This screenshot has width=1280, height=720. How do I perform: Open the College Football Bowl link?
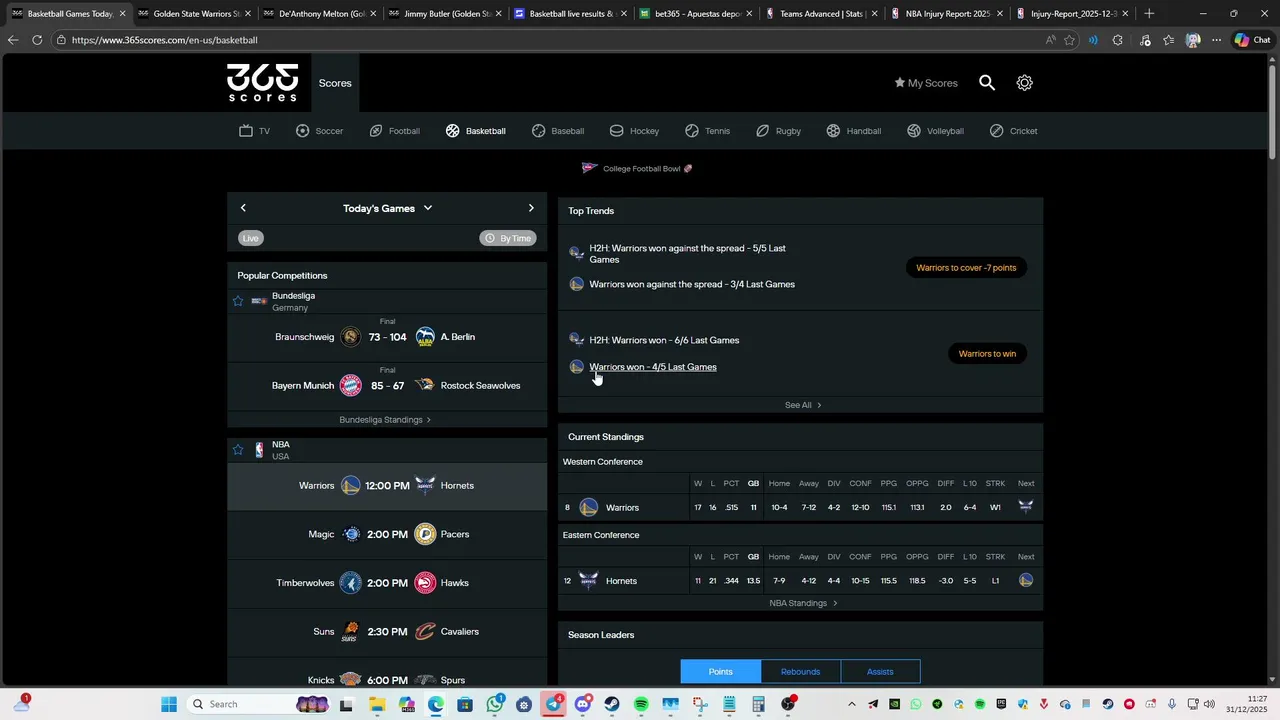(637, 168)
